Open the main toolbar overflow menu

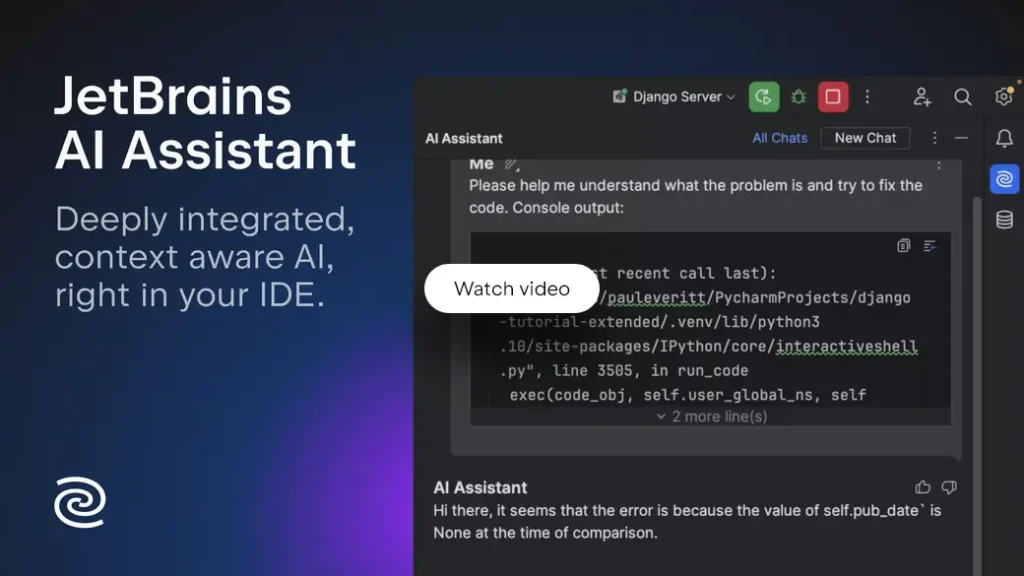(868, 96)
